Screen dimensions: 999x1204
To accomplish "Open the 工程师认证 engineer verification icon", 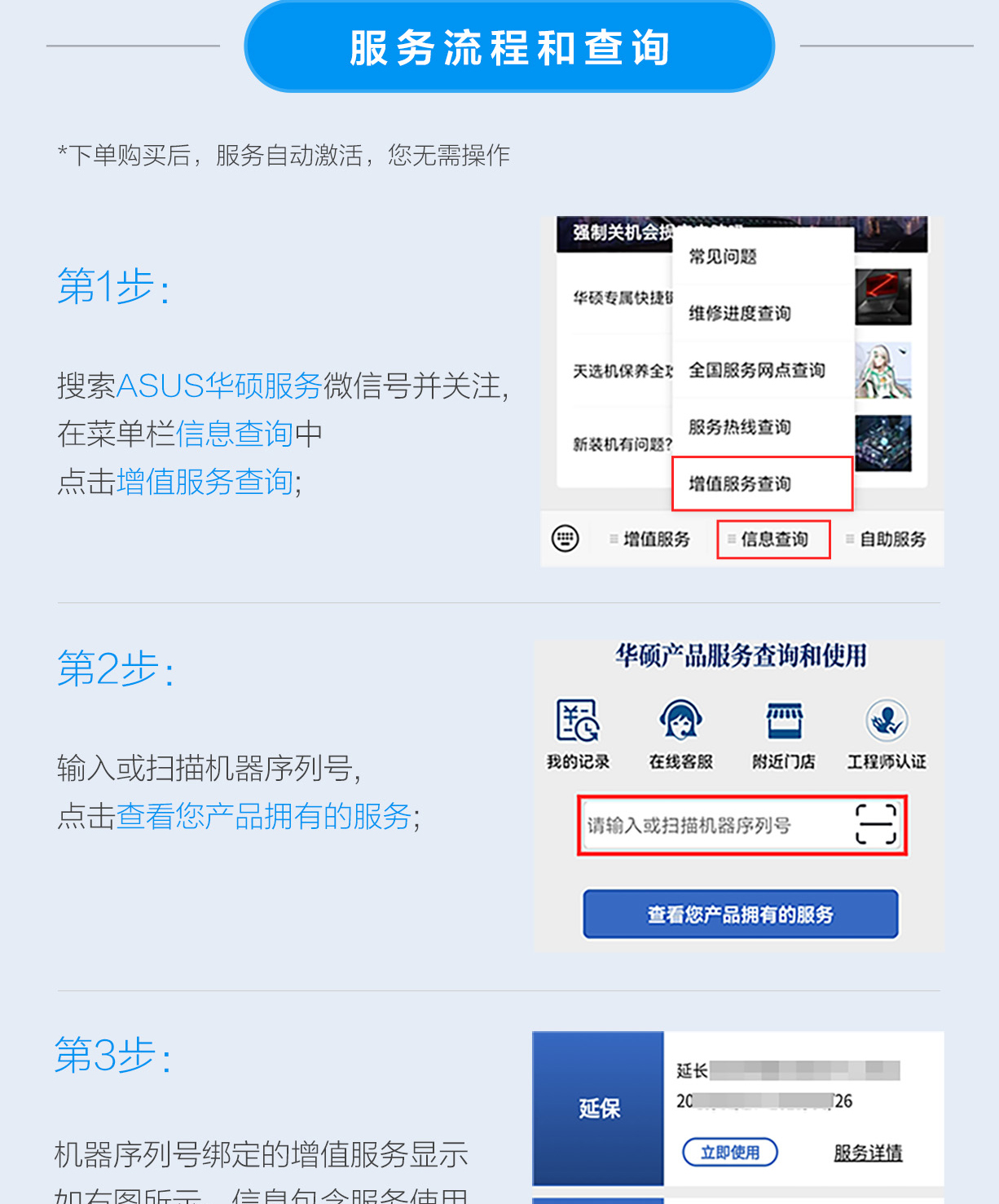I will (x=887, y=720).
